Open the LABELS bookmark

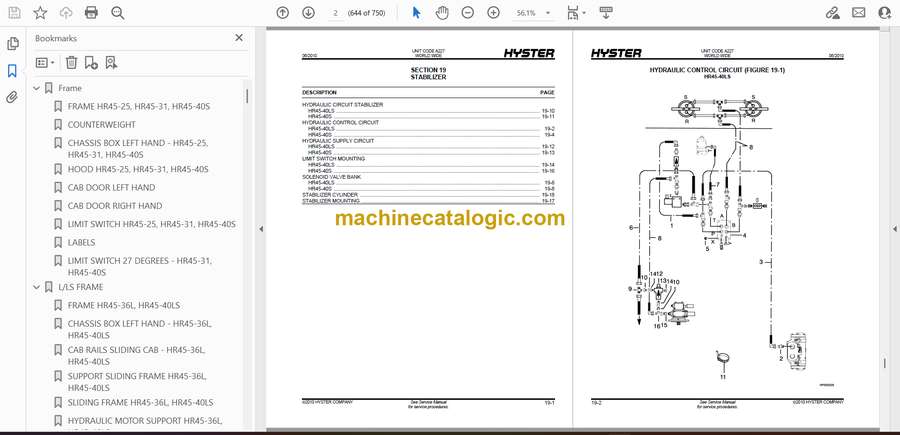82,243
